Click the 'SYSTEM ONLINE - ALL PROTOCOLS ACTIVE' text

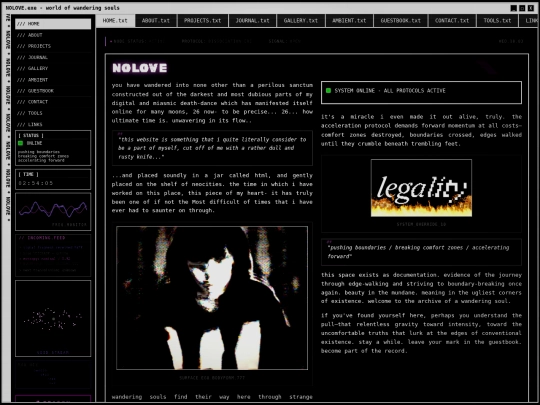[390, 91]
